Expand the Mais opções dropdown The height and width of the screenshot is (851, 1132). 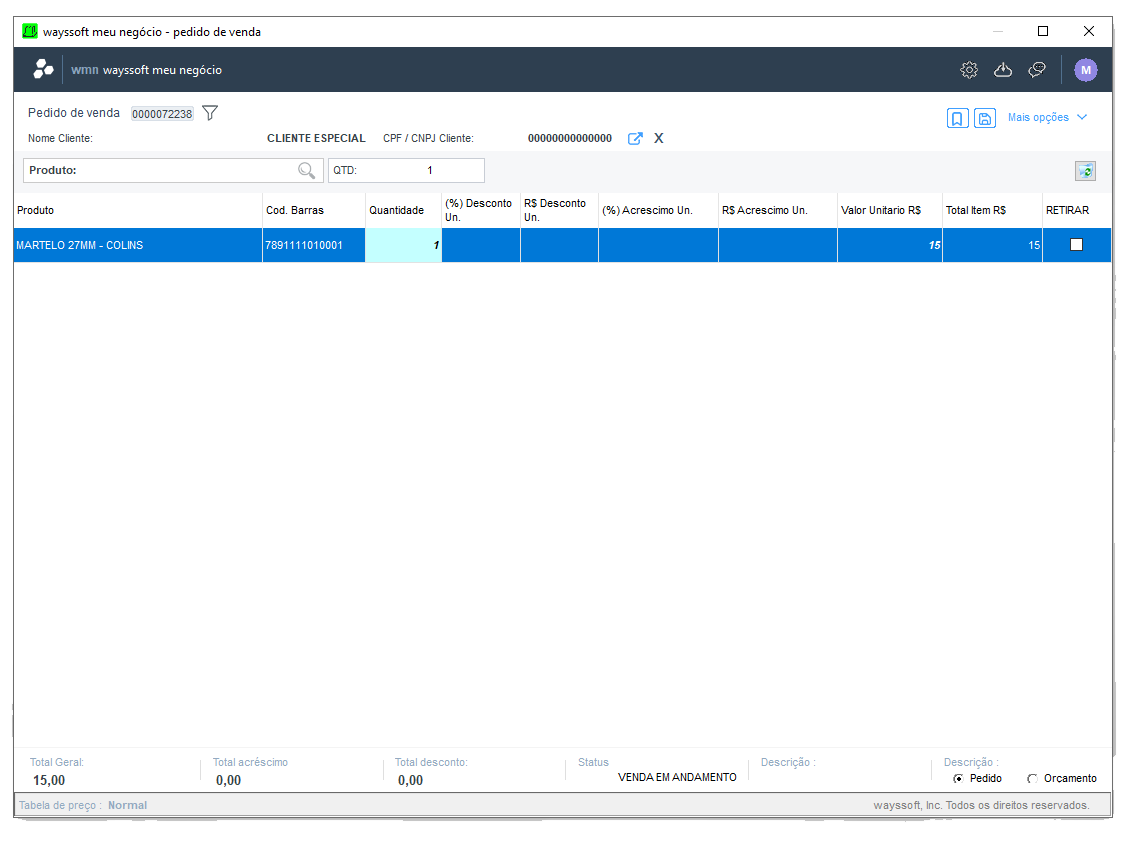(x=1047, y=117)
